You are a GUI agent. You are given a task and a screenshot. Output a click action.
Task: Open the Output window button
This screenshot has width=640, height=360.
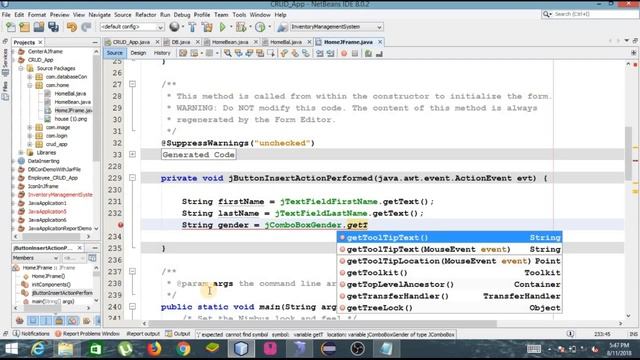click(178, 334)
